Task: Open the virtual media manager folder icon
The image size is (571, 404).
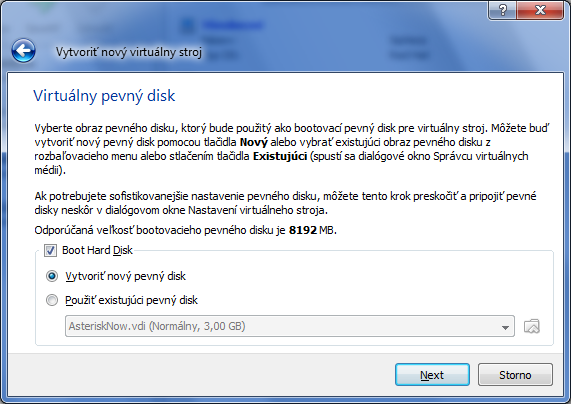Action: [532, 326]
